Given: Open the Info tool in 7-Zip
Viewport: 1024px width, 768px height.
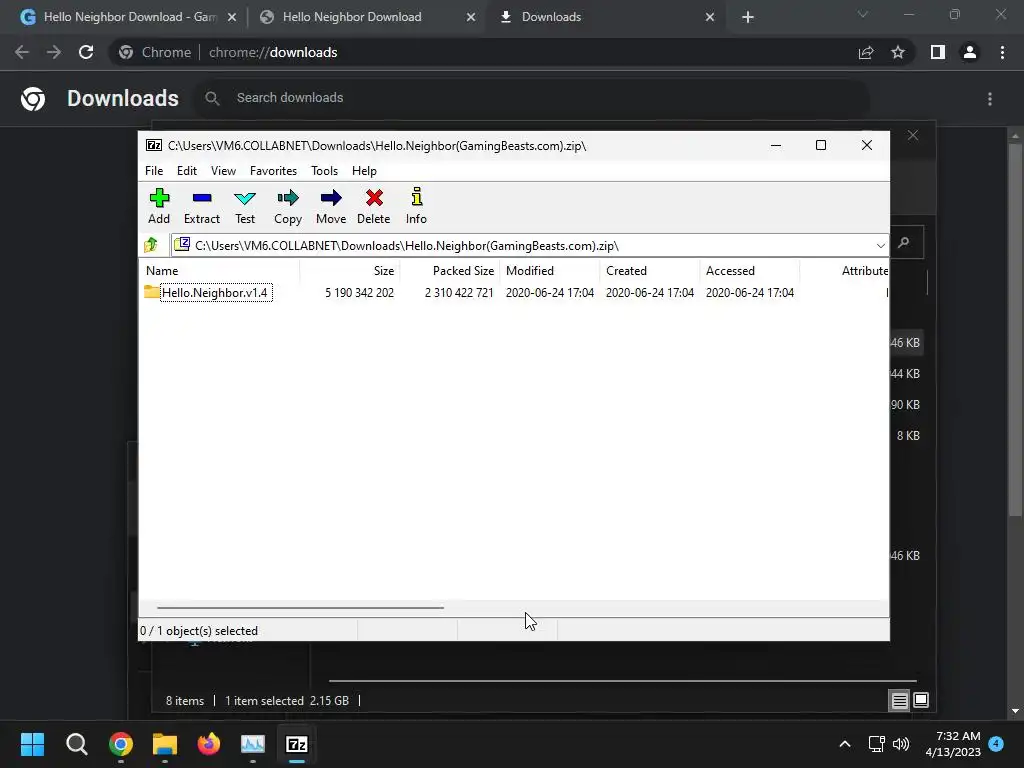Looking at the screenshot, I should [x=416, y=206].
